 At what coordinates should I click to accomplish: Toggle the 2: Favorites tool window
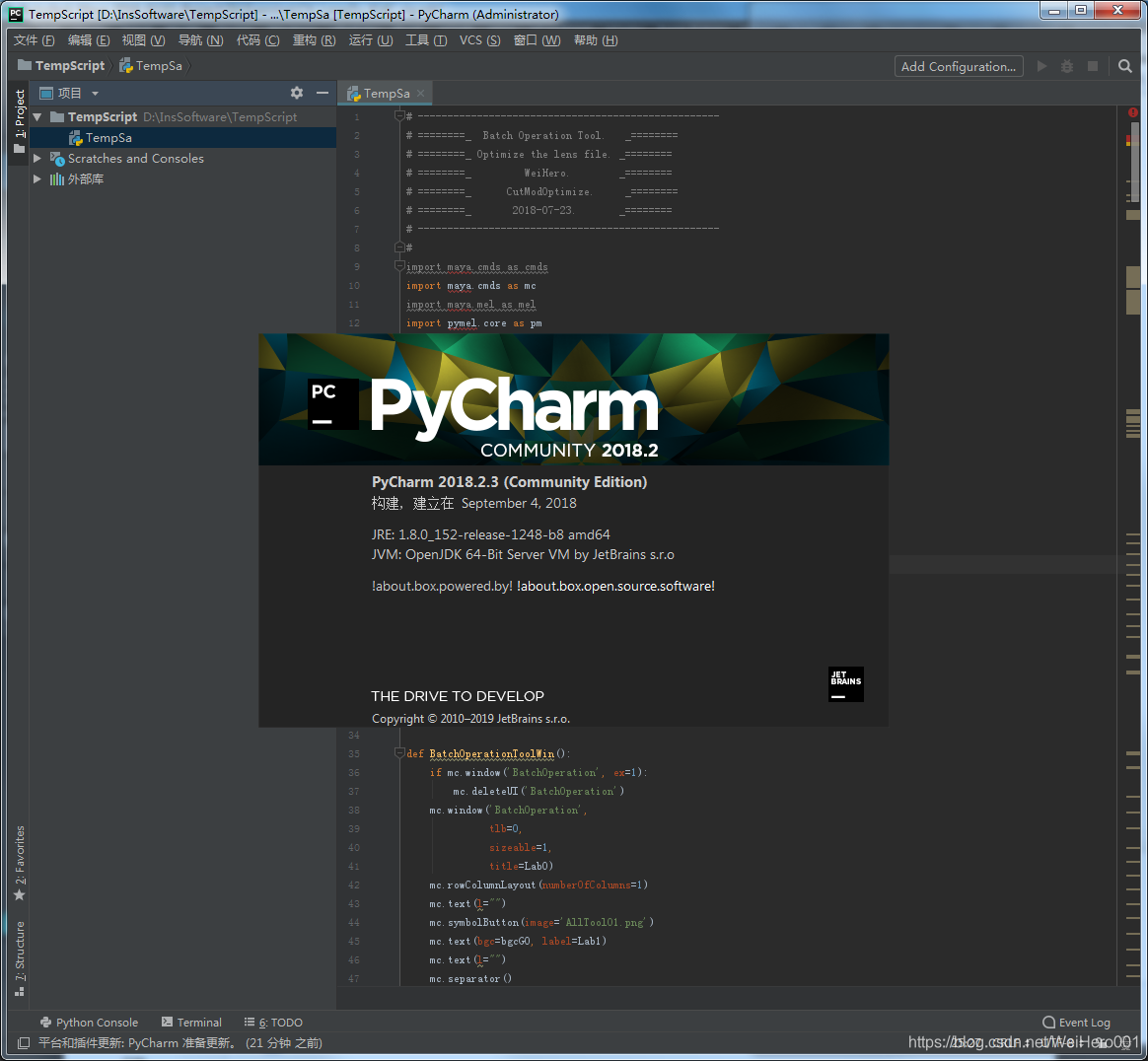pos(19,864)
